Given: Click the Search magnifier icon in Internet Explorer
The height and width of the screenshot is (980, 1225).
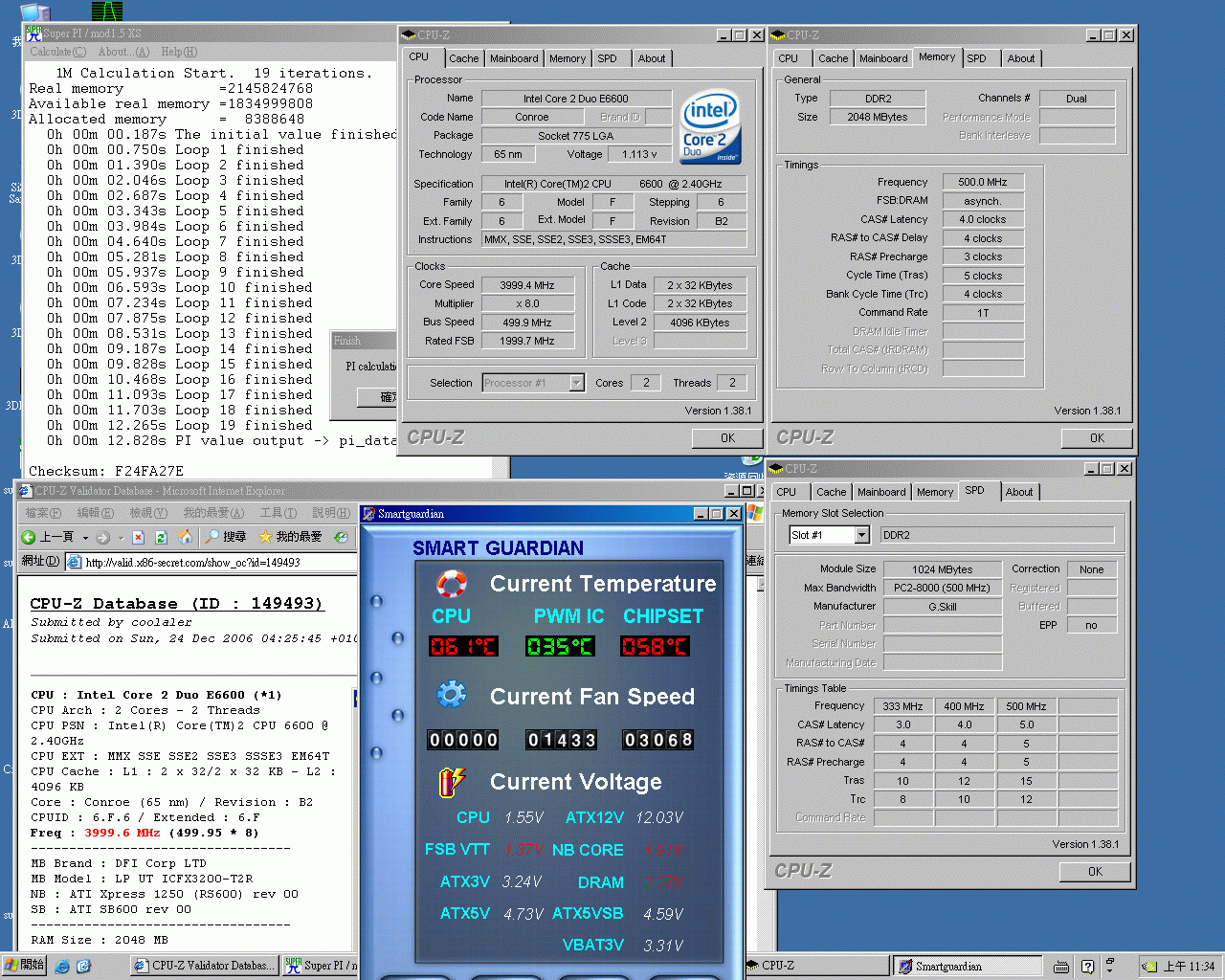Looking at the screenshot, I should coord(212,537).
